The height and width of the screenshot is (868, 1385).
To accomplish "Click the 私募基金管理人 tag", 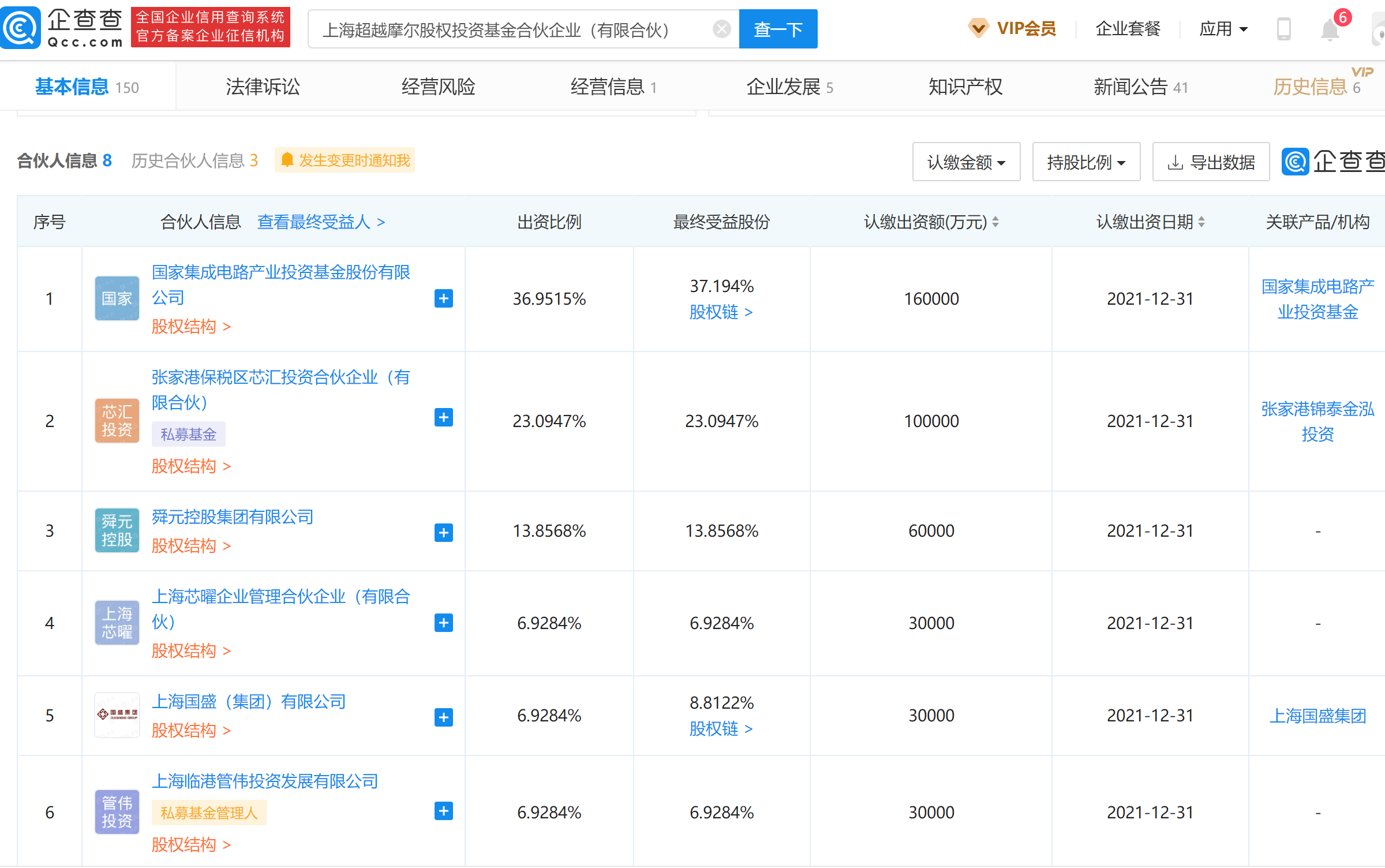I will [209, 813].
